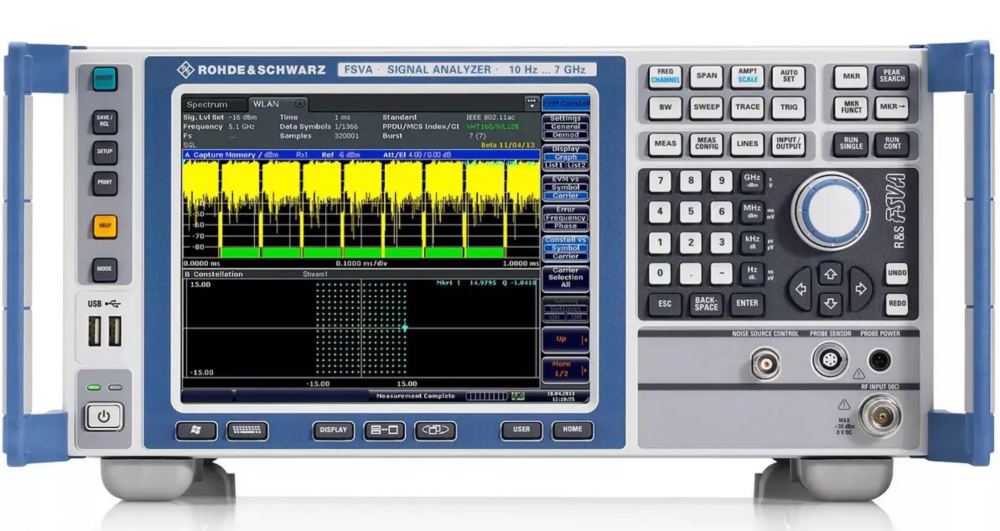
Task: Click the UNDO key
Action: point(896,273)
